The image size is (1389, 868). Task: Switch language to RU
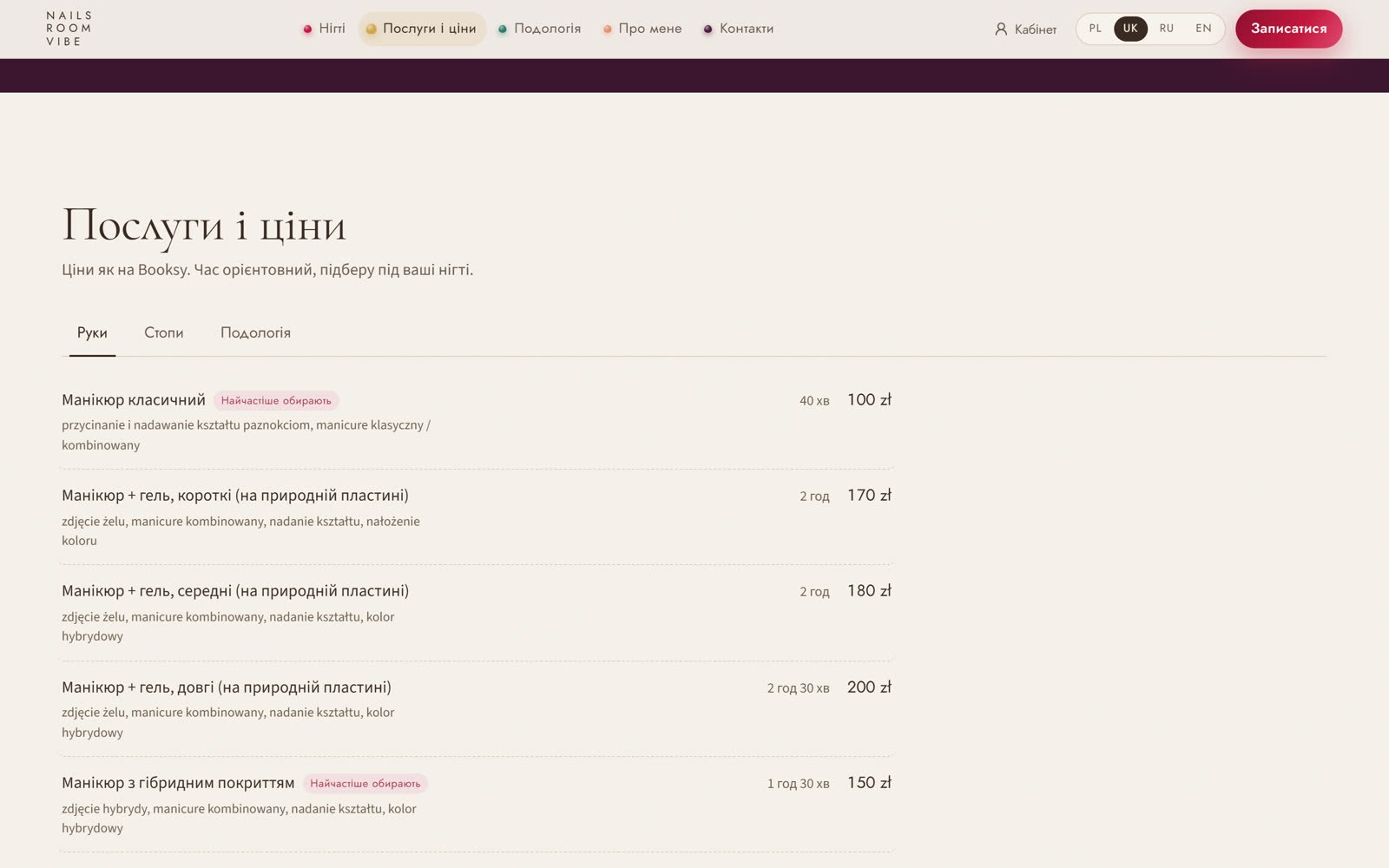pyautogui.click(x=1167, y=29)
